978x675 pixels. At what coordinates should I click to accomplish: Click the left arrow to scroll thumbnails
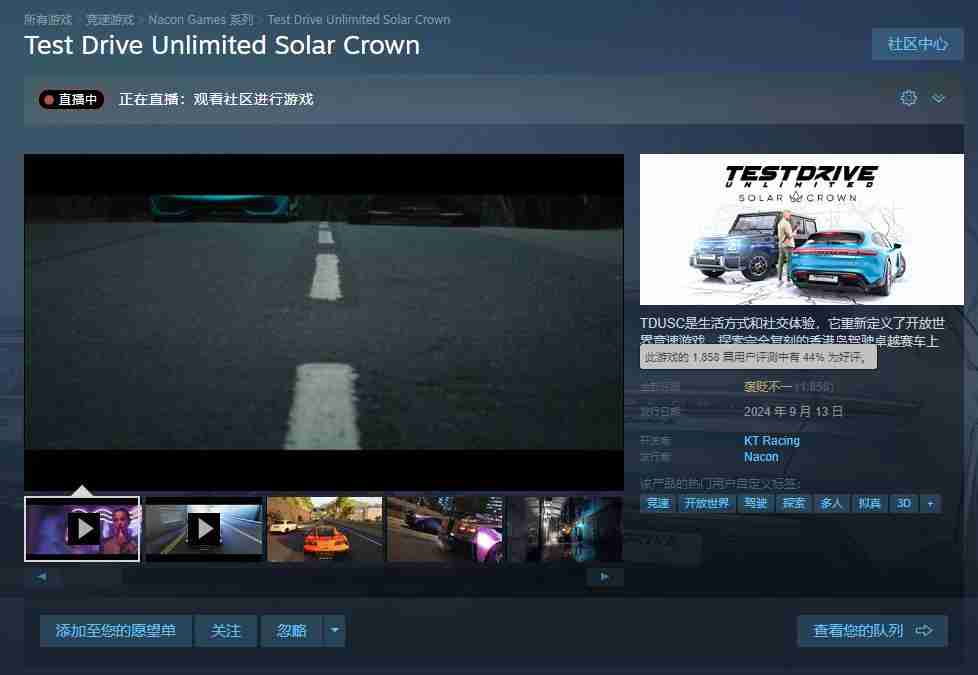point(41,576)
